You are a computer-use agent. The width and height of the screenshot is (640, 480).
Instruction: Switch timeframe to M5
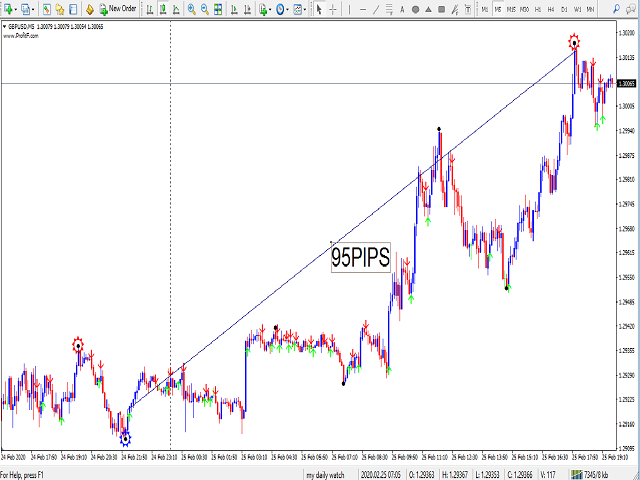[x=498, y=9]
